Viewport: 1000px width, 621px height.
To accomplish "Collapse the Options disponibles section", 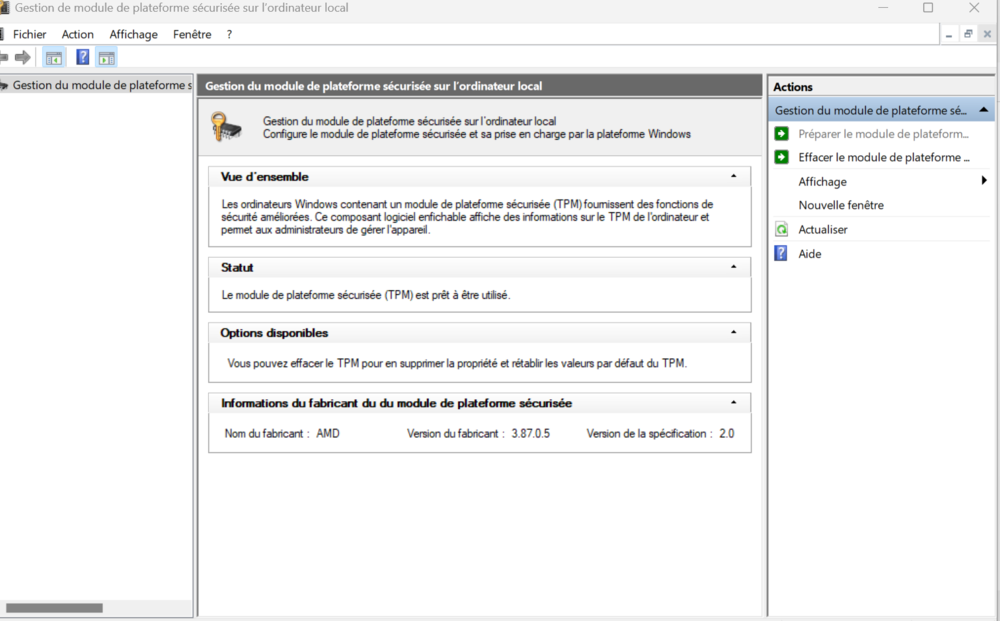I will click(734, 333).
